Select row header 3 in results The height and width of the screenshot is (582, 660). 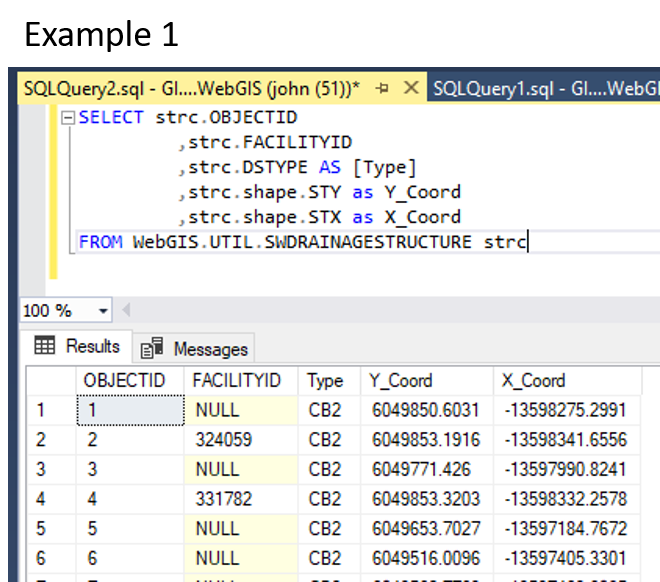[x=51, y=469]
